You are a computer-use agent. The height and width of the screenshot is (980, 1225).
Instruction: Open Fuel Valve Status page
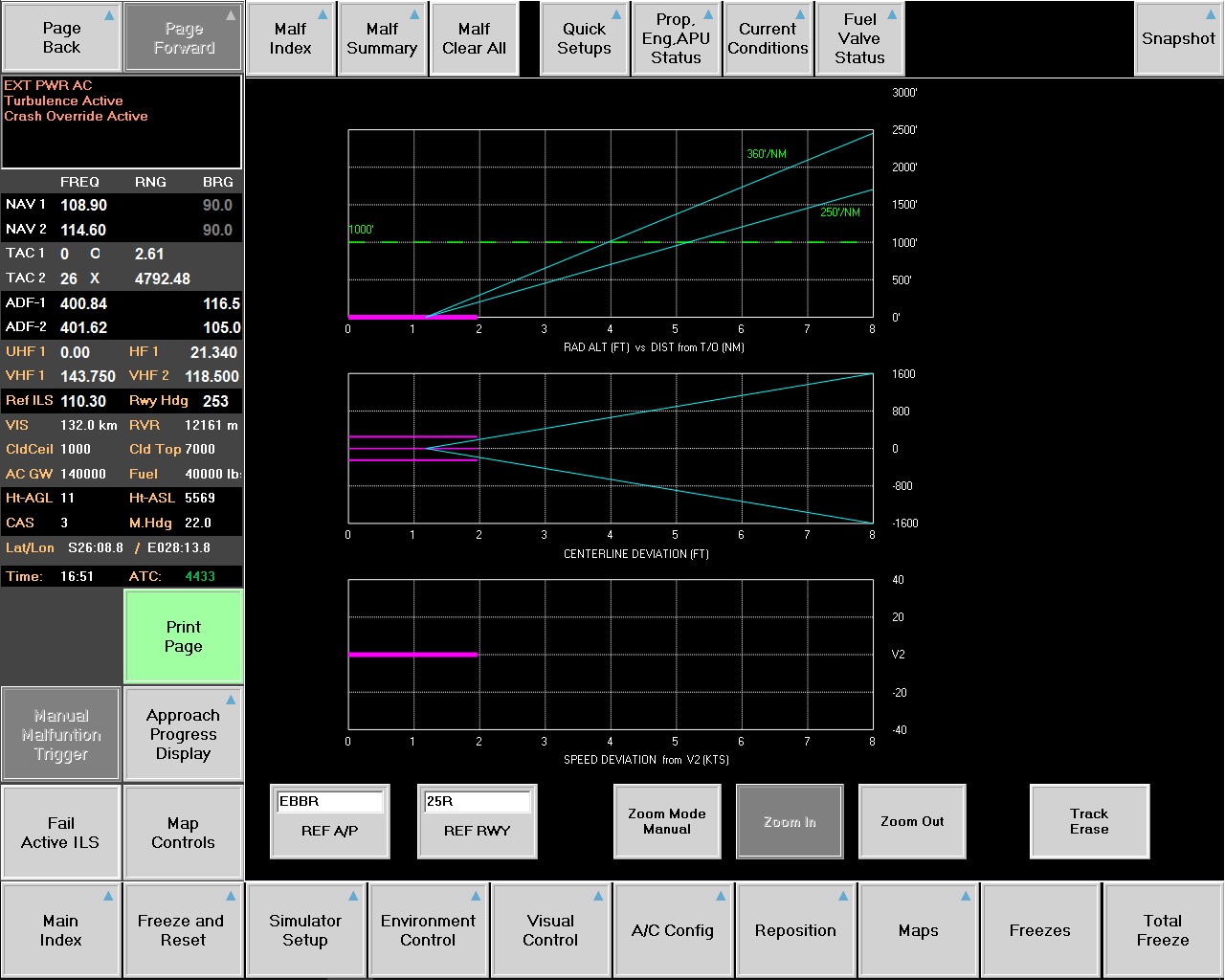(859, 38)
